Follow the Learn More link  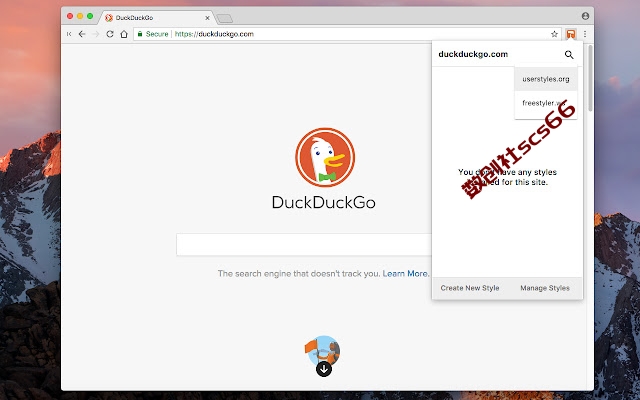406,273
